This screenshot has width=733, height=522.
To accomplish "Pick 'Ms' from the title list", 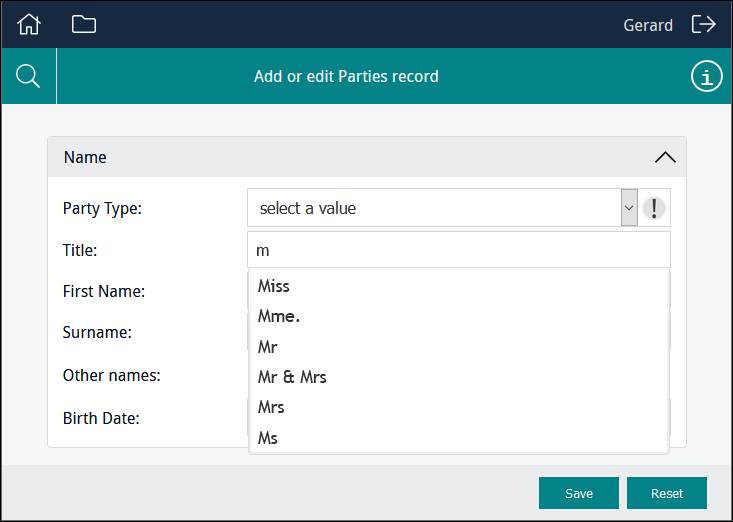I will [268, 438].
